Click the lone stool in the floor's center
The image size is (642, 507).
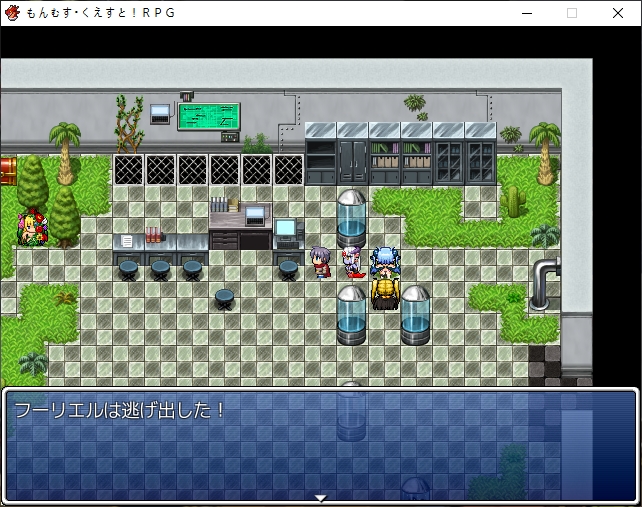coord(224,299)
